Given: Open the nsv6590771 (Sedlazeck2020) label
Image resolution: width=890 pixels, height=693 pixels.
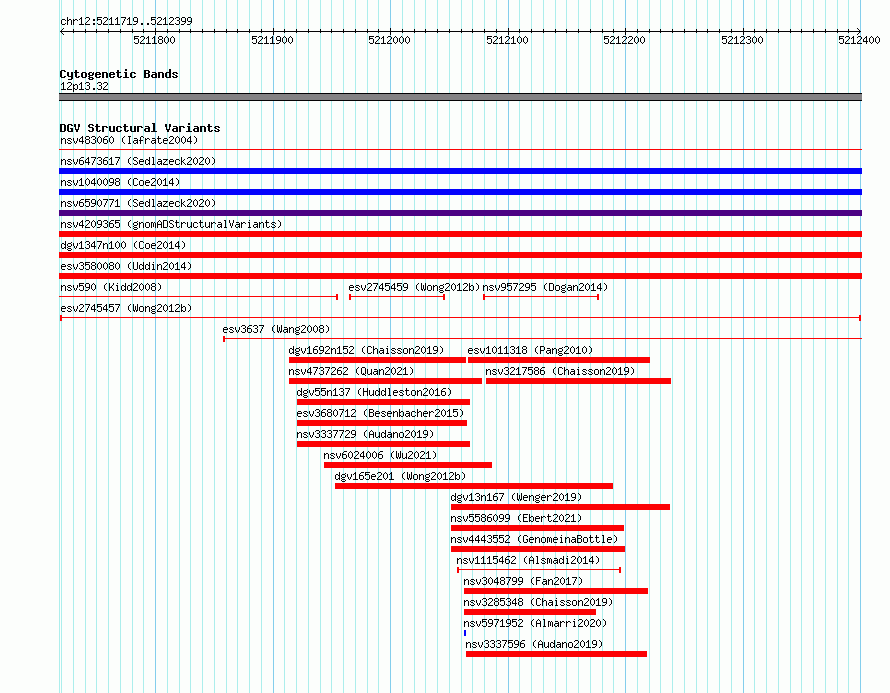Looking at the screenshot, I should (138, 203).
